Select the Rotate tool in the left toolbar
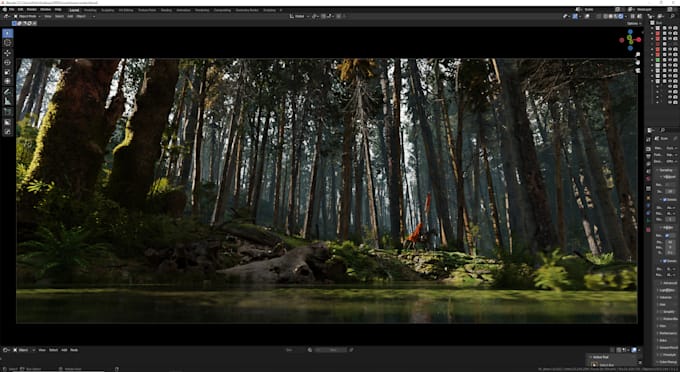Screen dimensions: 680x372 point(7,62)
